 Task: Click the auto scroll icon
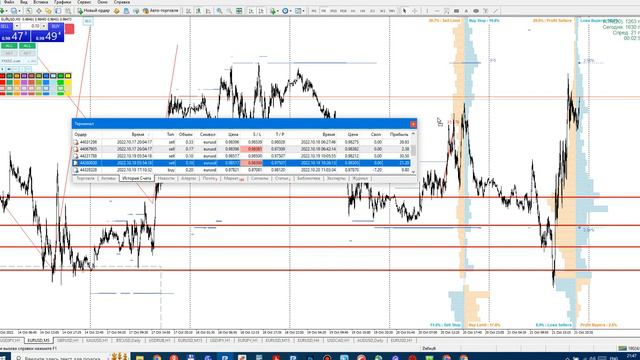tap(251, 11)
